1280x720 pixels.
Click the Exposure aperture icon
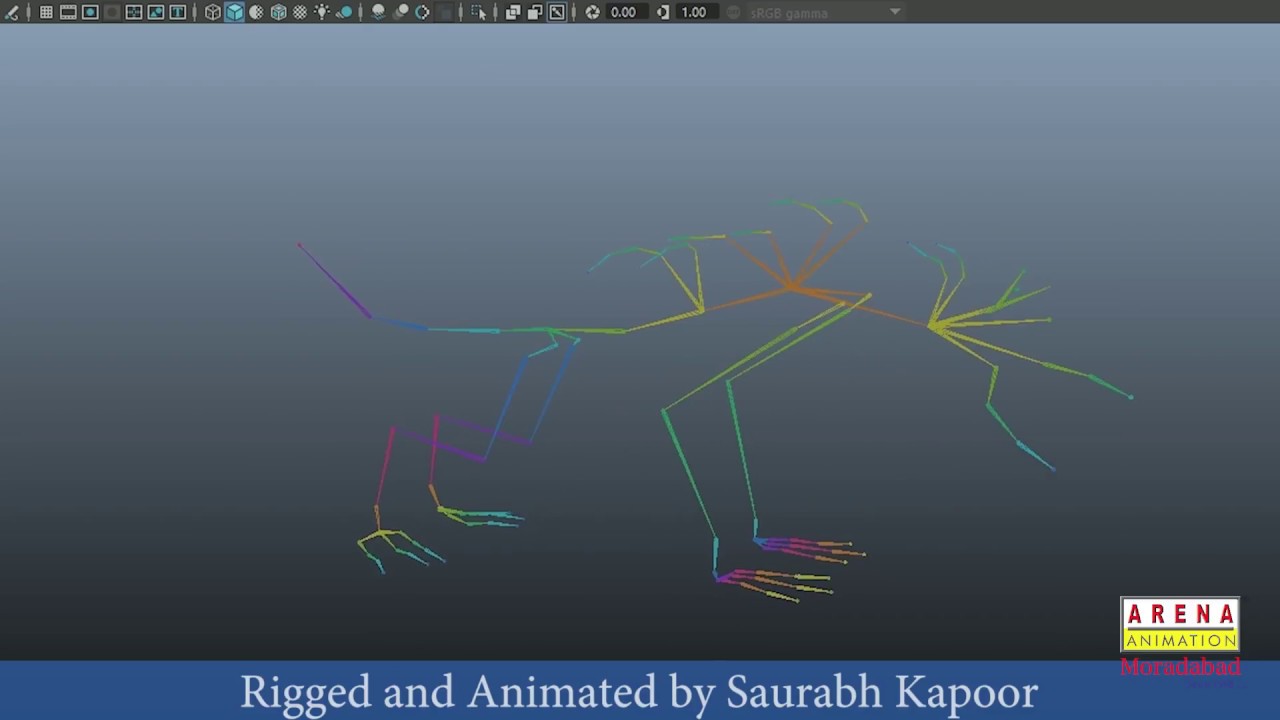point(593,12)
